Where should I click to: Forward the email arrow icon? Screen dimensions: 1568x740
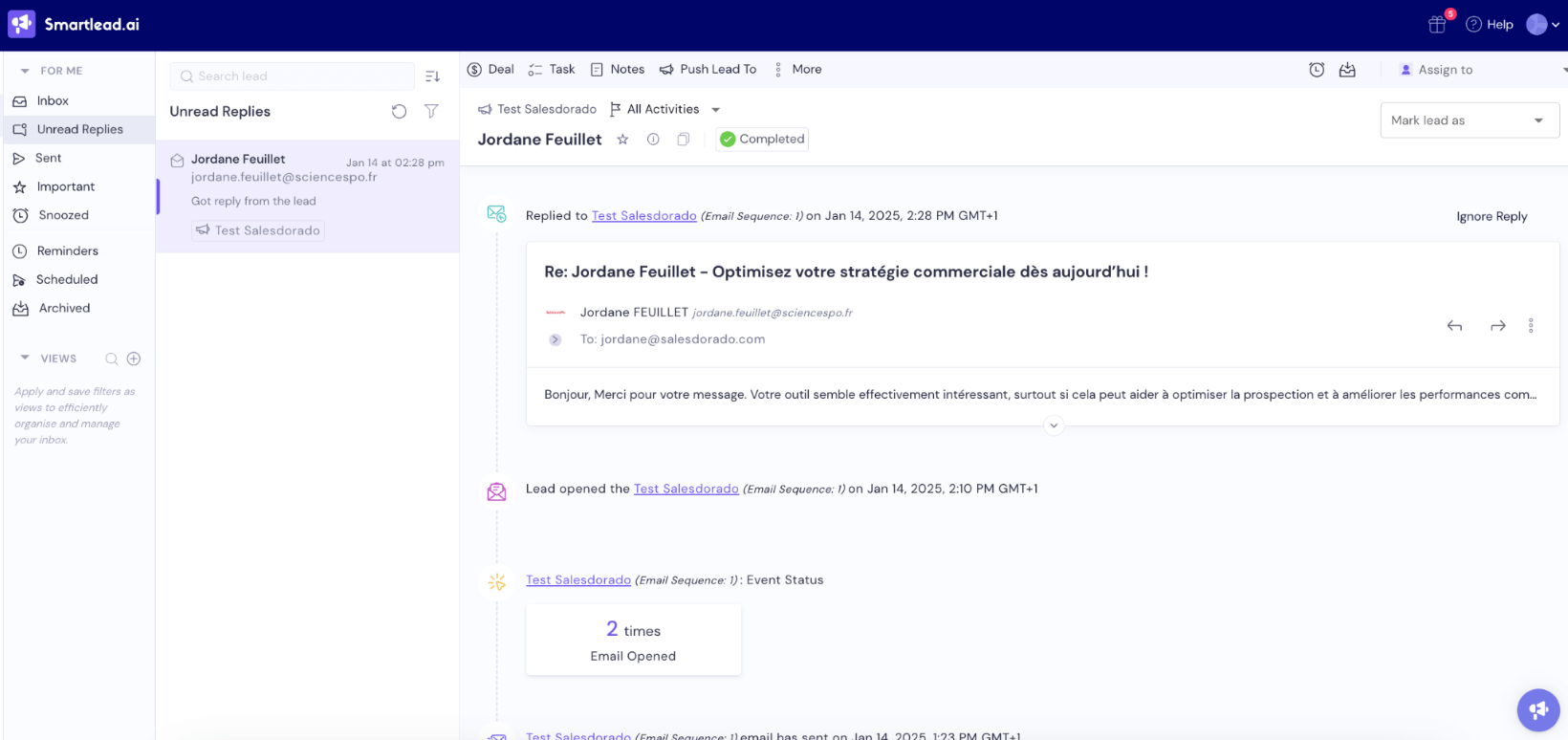1498,326
